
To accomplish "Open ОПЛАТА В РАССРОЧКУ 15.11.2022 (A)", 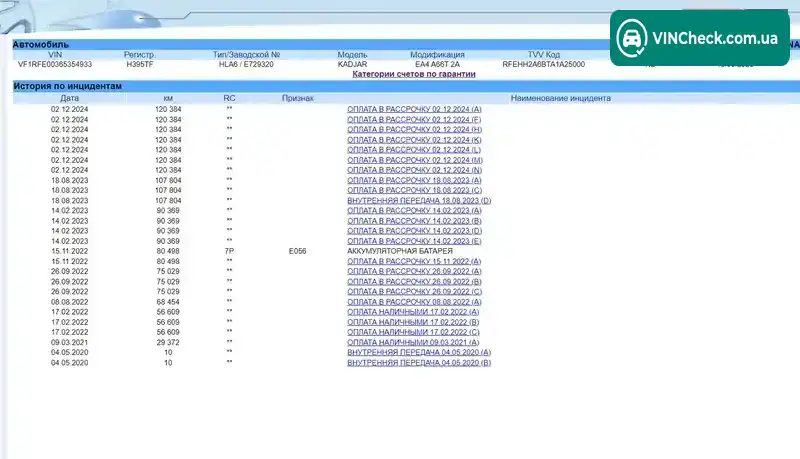I will tap(414, 261).
